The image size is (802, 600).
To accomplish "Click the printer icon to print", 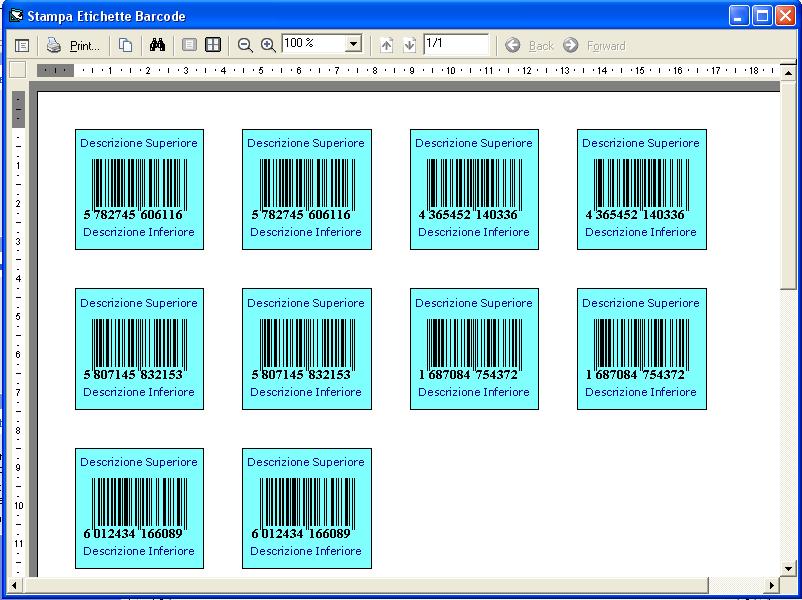I will pyautogui.click(x=54, y=46).
